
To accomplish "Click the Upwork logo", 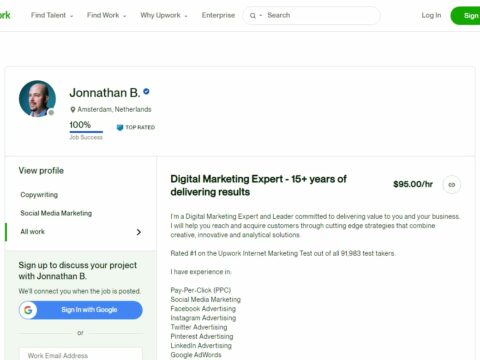I will tap(5, 15).
